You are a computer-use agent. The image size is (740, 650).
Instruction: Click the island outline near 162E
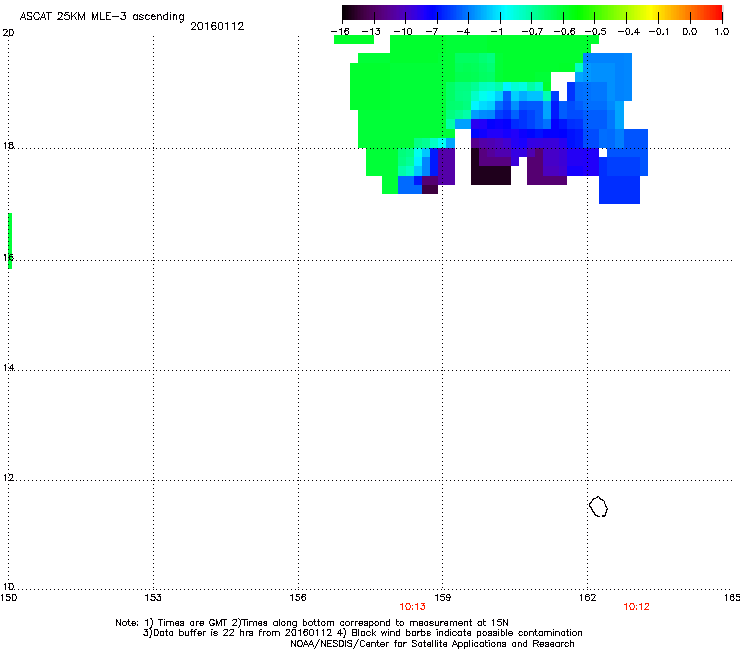coord(598,506)
